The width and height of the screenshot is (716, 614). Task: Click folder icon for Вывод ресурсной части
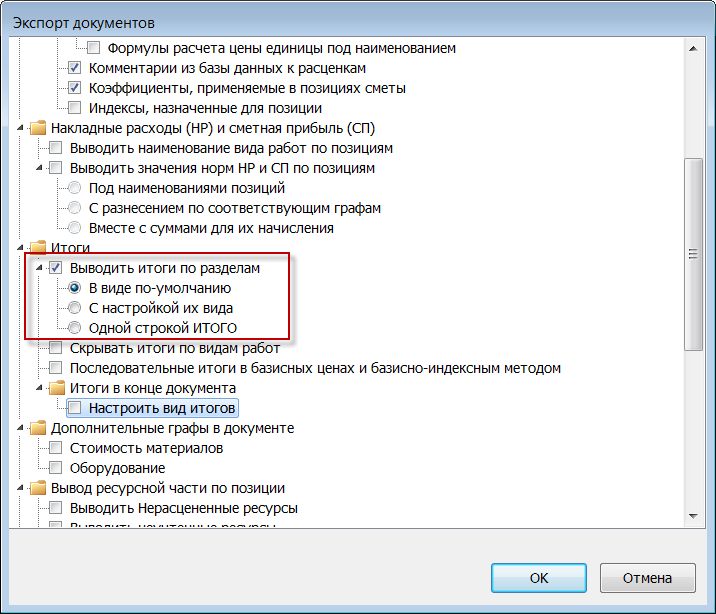pyautogui.click(x=38, y=488)
